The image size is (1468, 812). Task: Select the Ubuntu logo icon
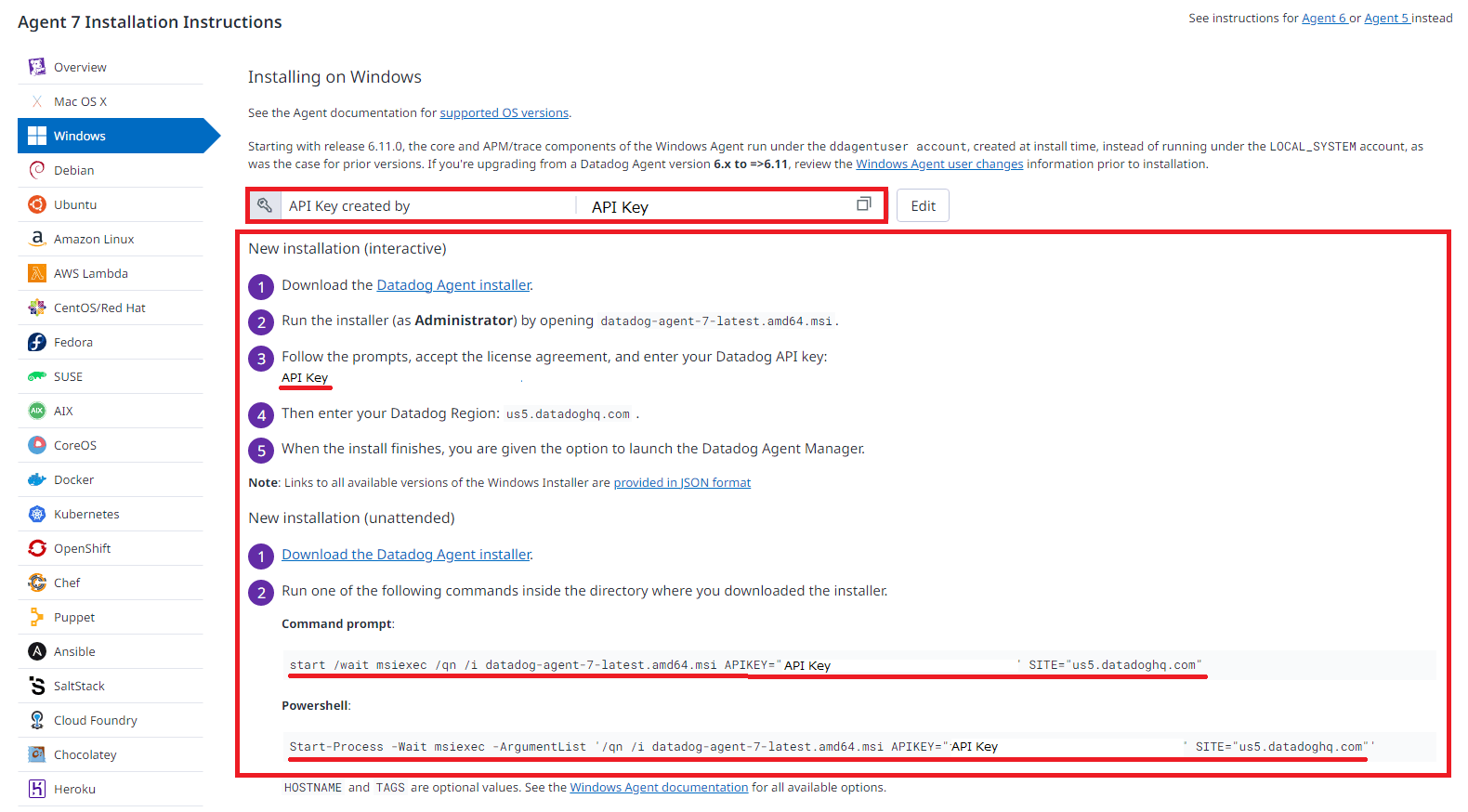(37, 204)
